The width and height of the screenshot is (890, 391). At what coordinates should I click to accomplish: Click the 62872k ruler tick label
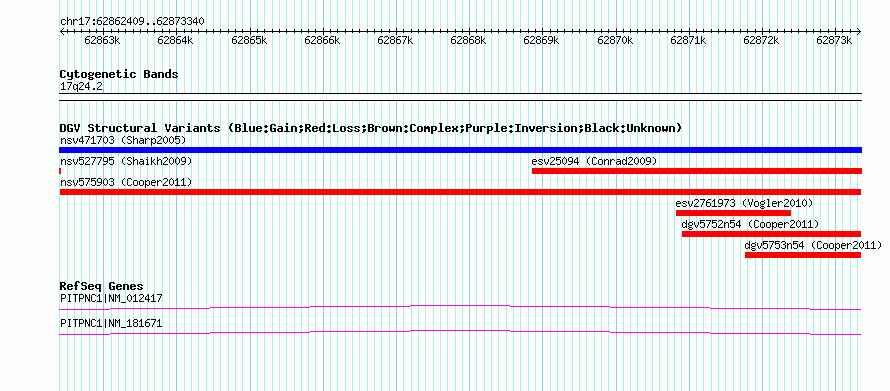762,40
